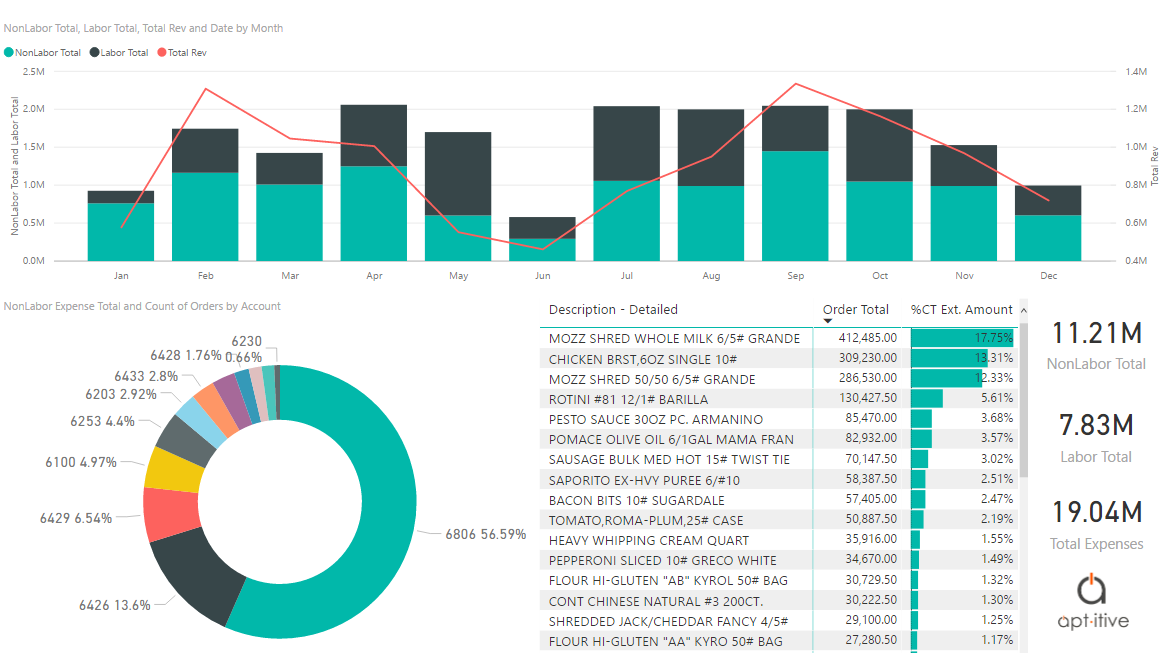Click the Order Total sort arrow
The height and width of the screenshot is (653, 1172).
tap(827, 321)
